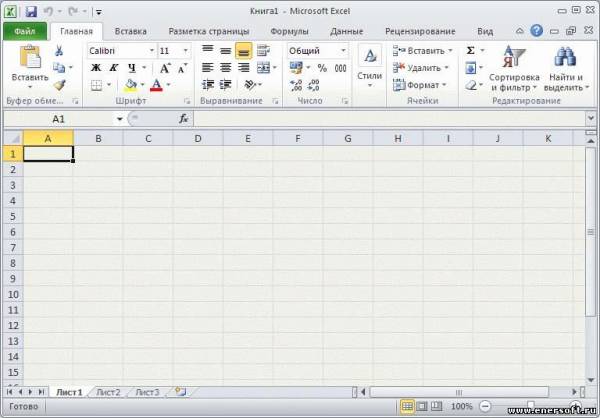Open the Calibri font name dropdown

tap(152, 51)
